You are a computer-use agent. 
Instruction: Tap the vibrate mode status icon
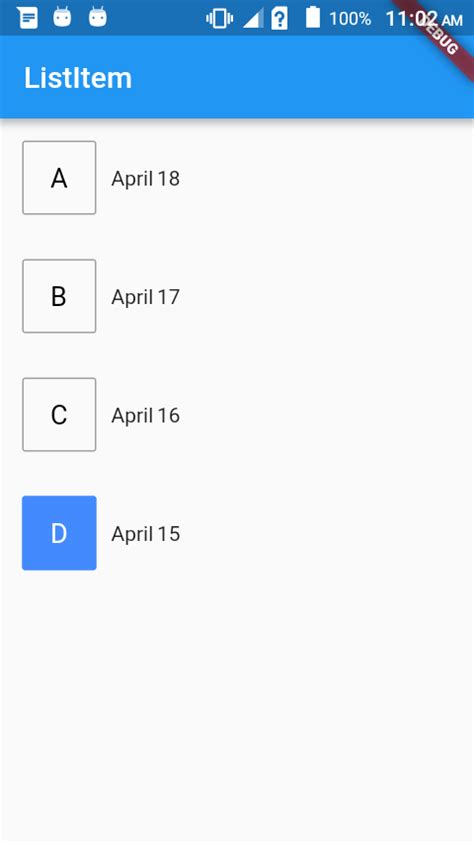pos(219,19)
